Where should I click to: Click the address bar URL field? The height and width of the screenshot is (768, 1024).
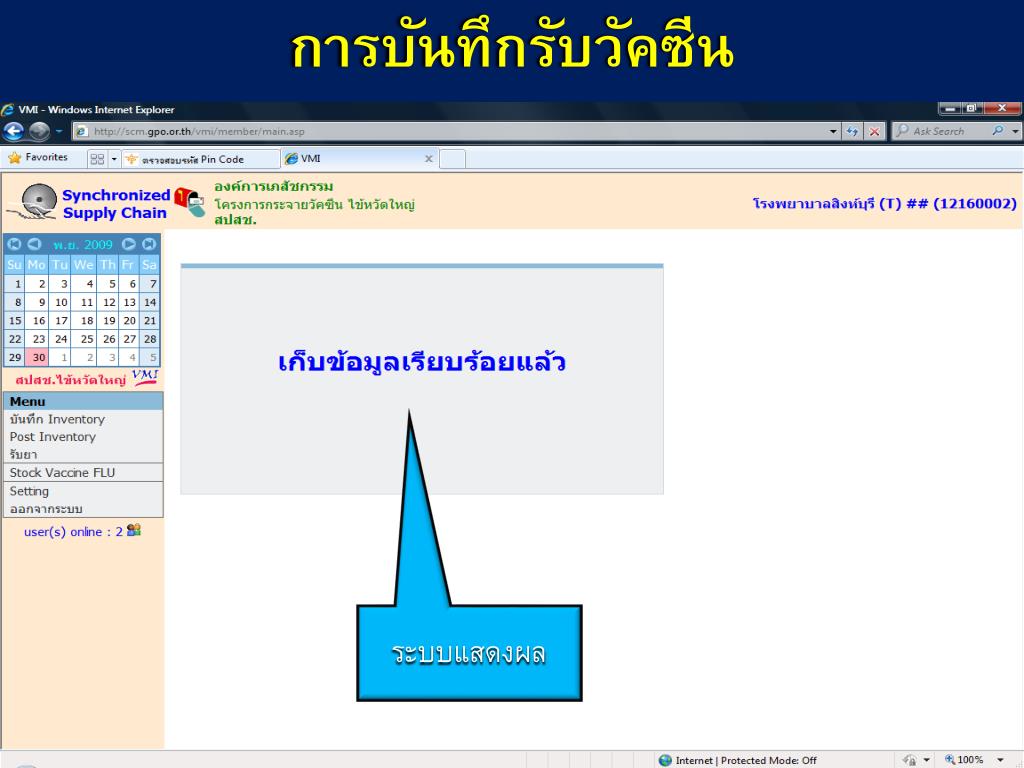pos(451,131)
